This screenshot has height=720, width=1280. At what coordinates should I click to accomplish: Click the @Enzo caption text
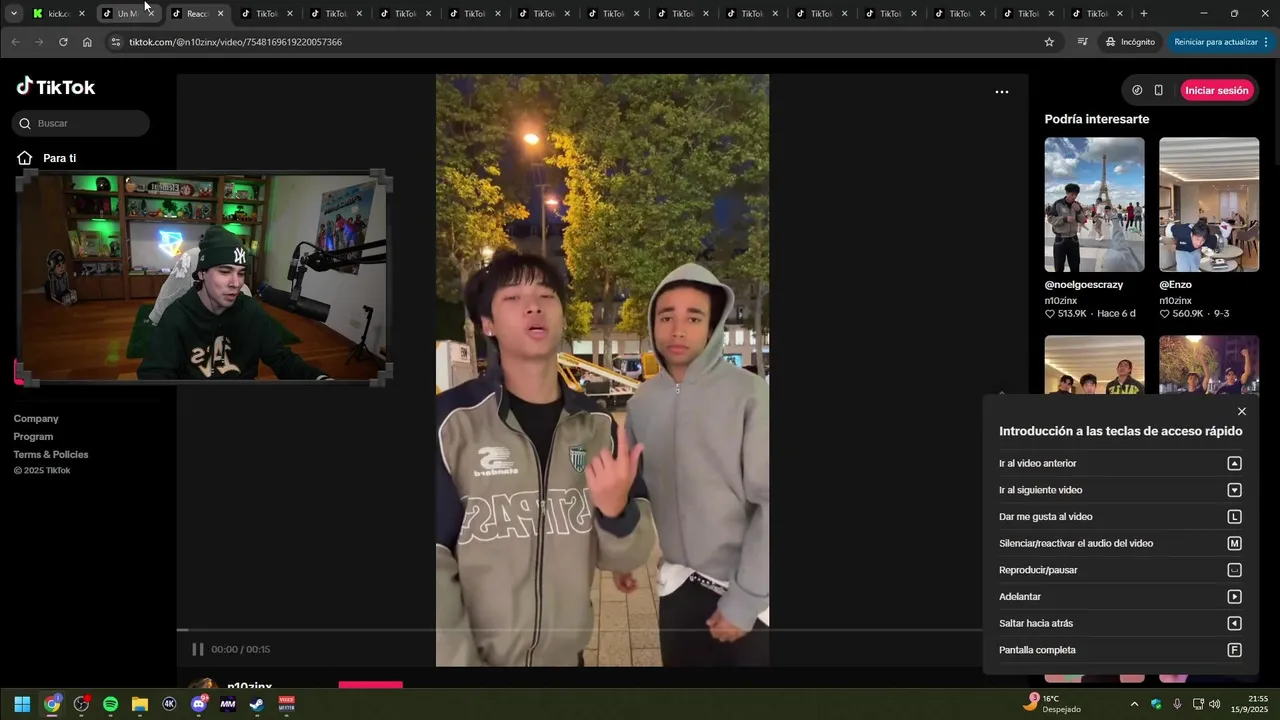pos(1176,285)
